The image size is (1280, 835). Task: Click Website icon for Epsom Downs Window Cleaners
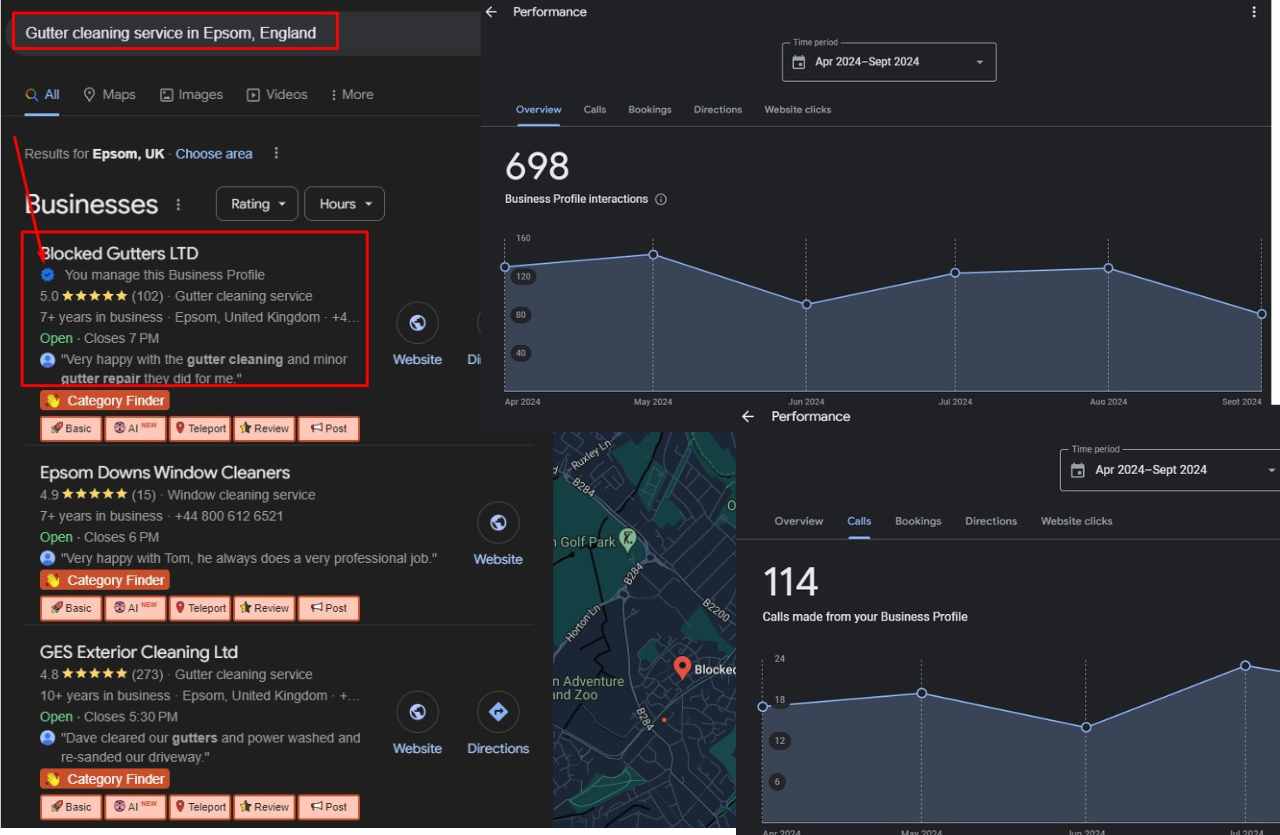pos(498,523)
